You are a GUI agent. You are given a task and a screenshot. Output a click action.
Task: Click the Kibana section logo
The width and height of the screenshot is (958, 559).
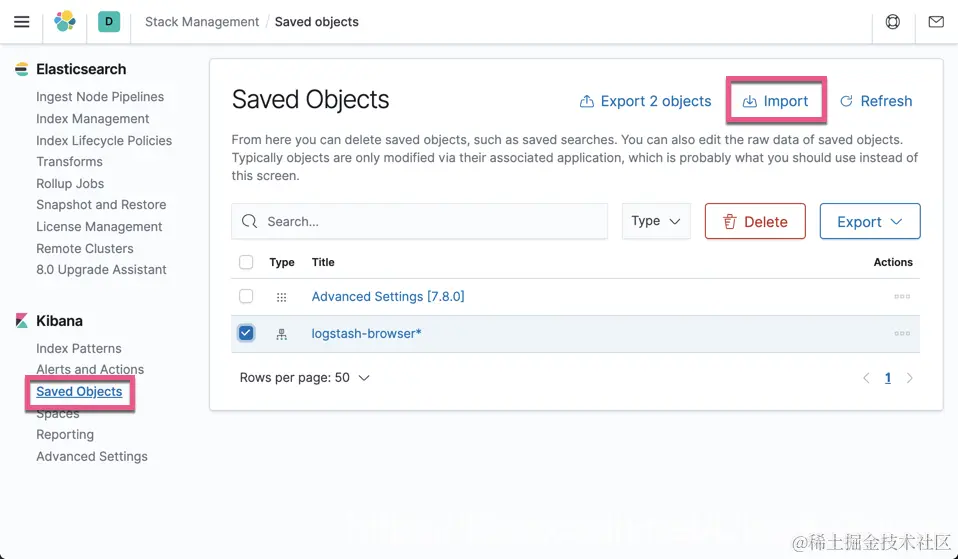point(21,321)
